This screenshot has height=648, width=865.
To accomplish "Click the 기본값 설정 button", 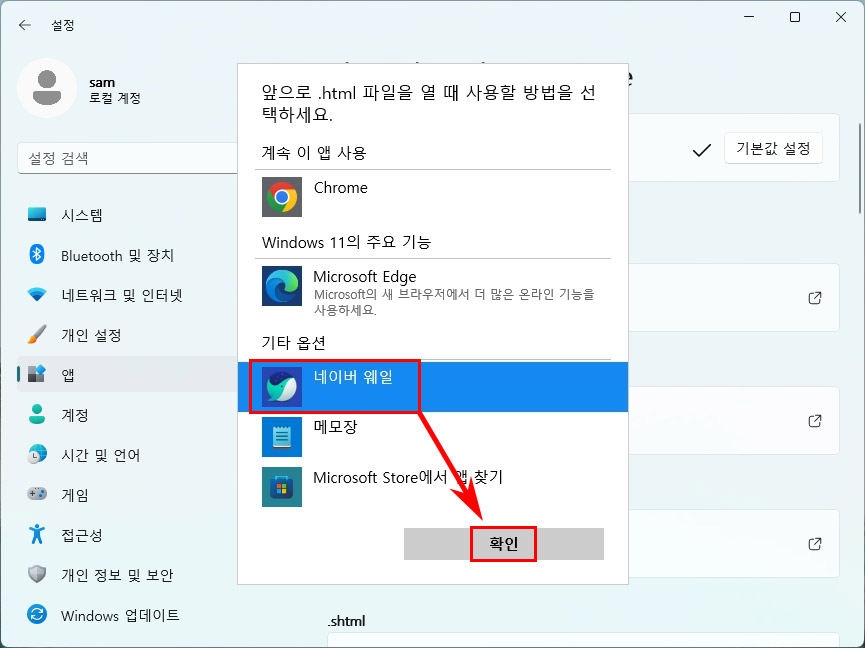I will point(773,147).
